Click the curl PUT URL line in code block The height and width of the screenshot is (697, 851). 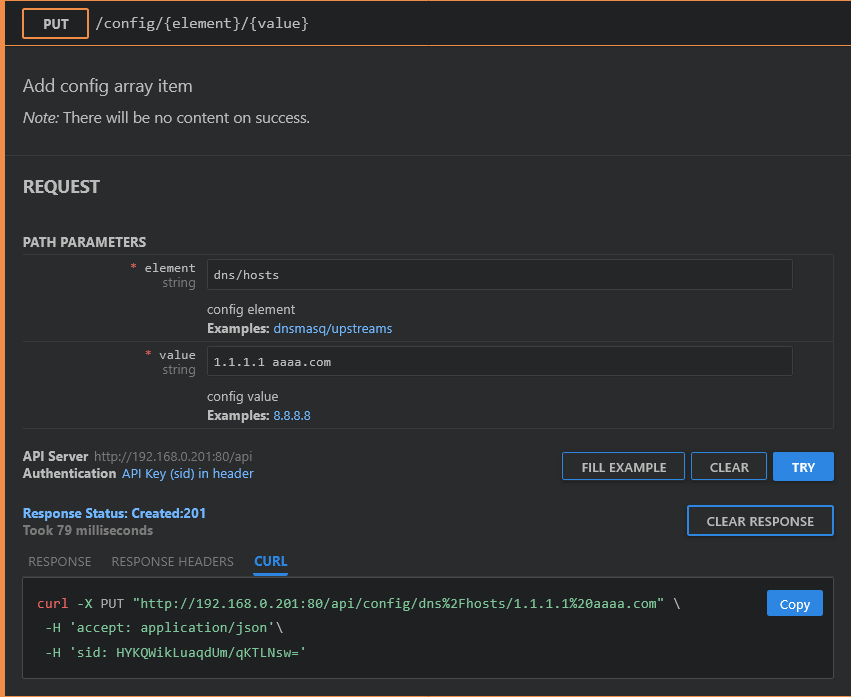358,604
